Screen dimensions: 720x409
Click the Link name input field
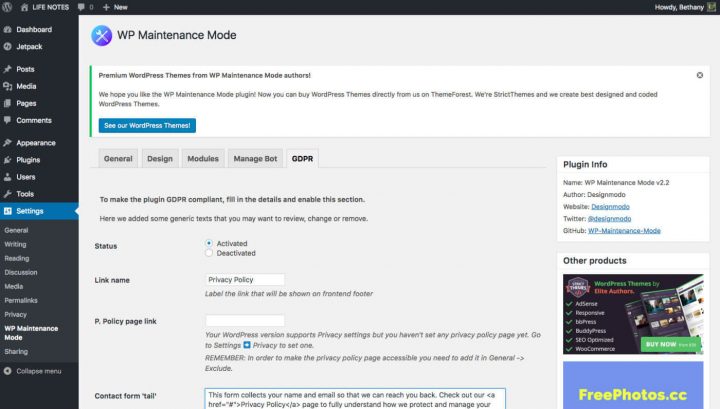244,280
